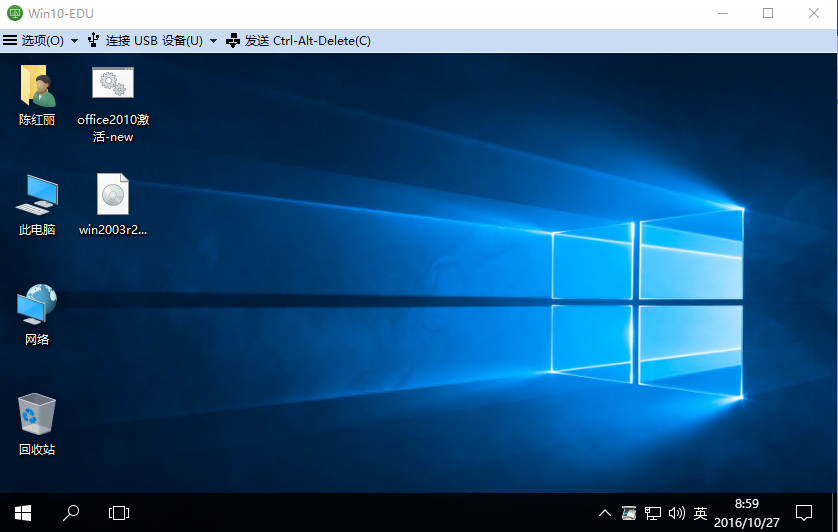Minimize the Win10-EDU window
This screenshot has width=838, height=532.
[x=723, y=13]
